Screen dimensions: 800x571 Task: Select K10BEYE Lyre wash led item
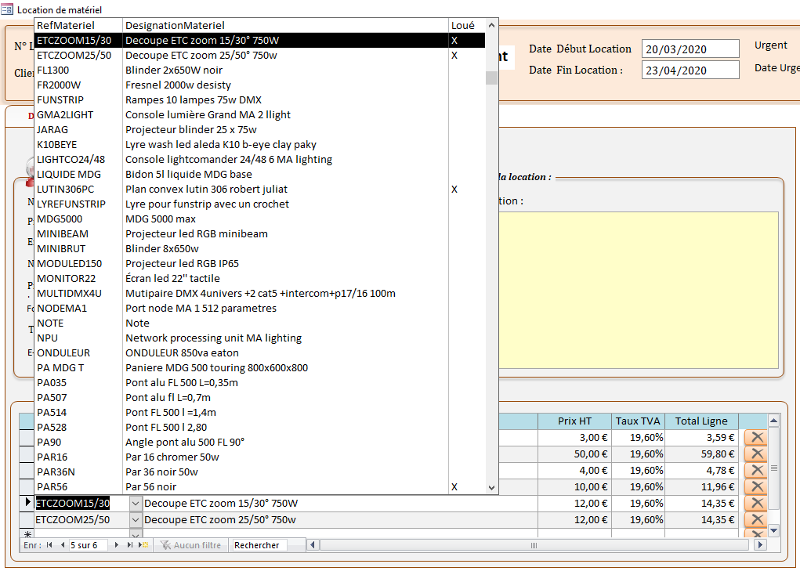point(260,144)
